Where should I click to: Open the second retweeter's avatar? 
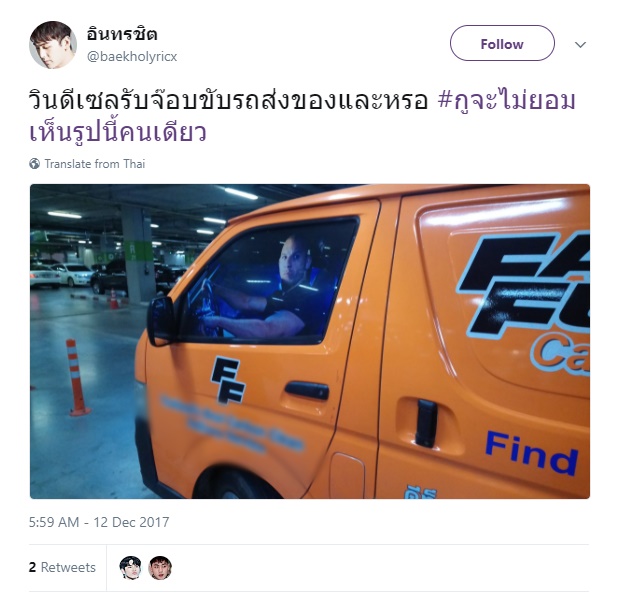(x=160, y=568)
